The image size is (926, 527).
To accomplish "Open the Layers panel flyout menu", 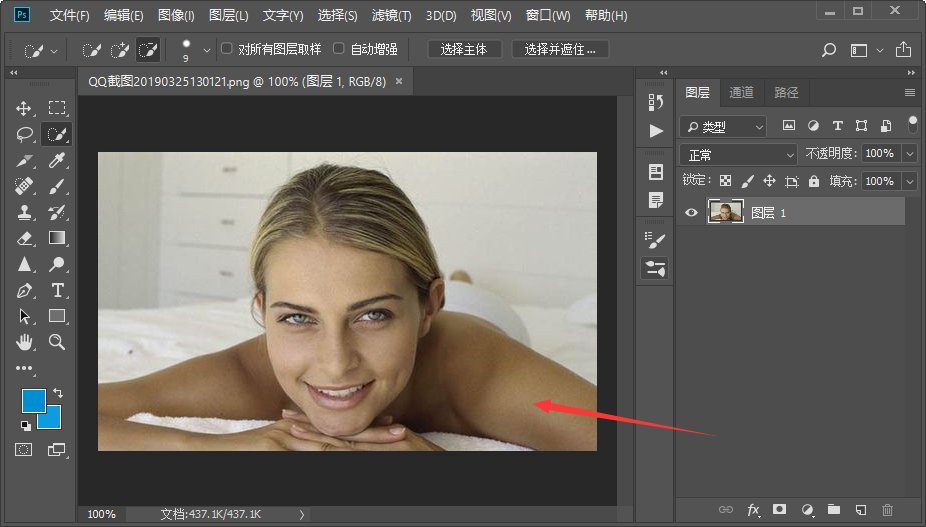I will [x=909, y=93].
